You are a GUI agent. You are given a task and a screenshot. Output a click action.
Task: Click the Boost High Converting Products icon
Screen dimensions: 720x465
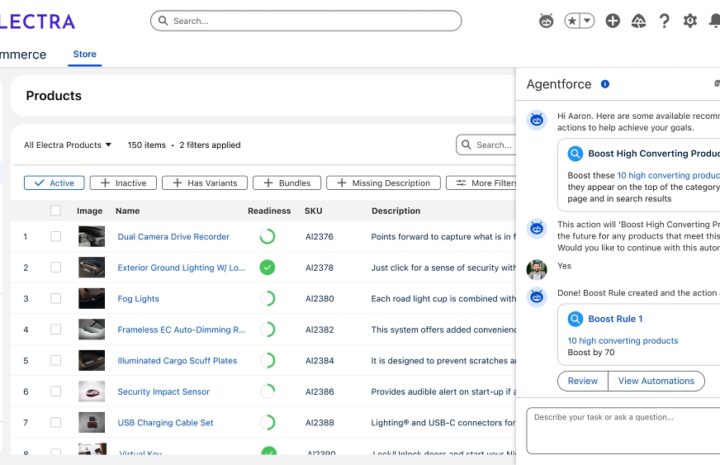click(x=575, y=153)
